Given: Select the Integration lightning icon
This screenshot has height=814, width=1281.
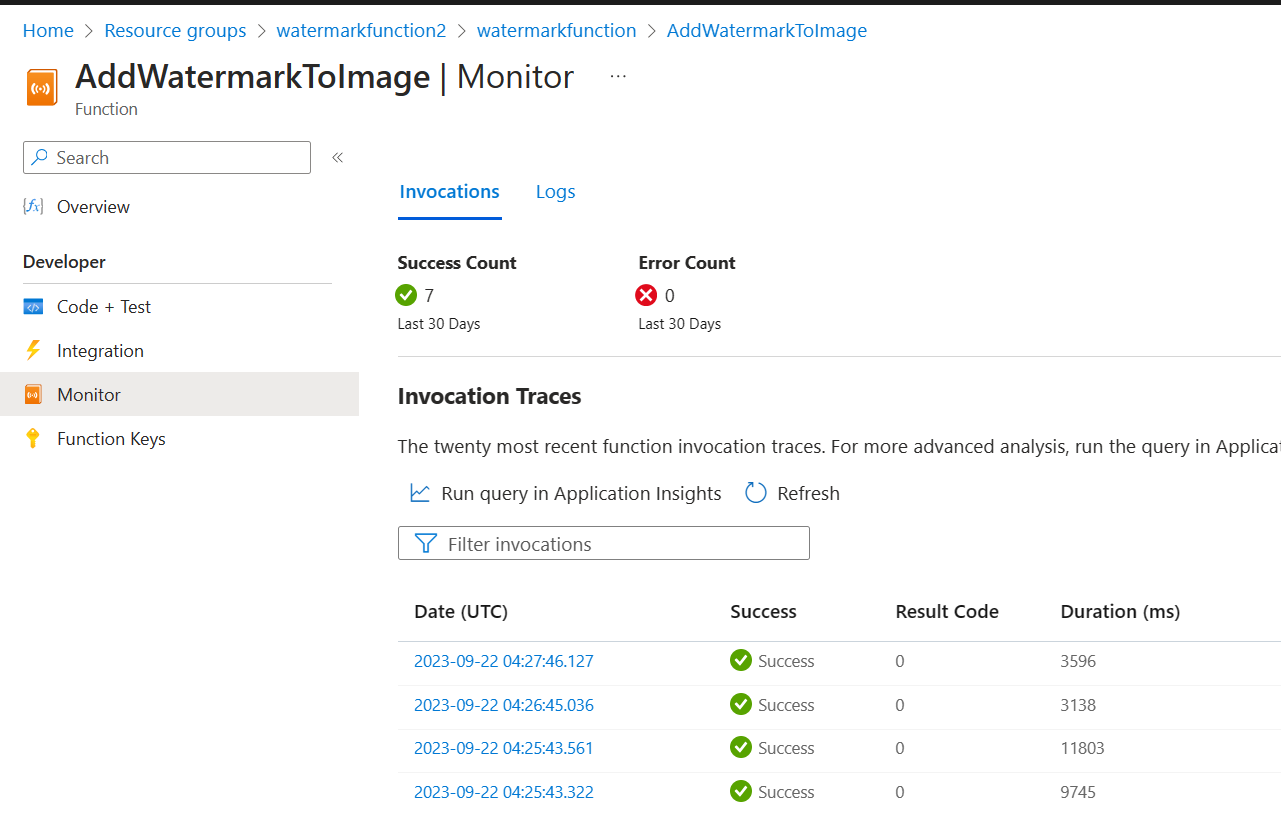Looking at the screenshot, I should [33, 350].
